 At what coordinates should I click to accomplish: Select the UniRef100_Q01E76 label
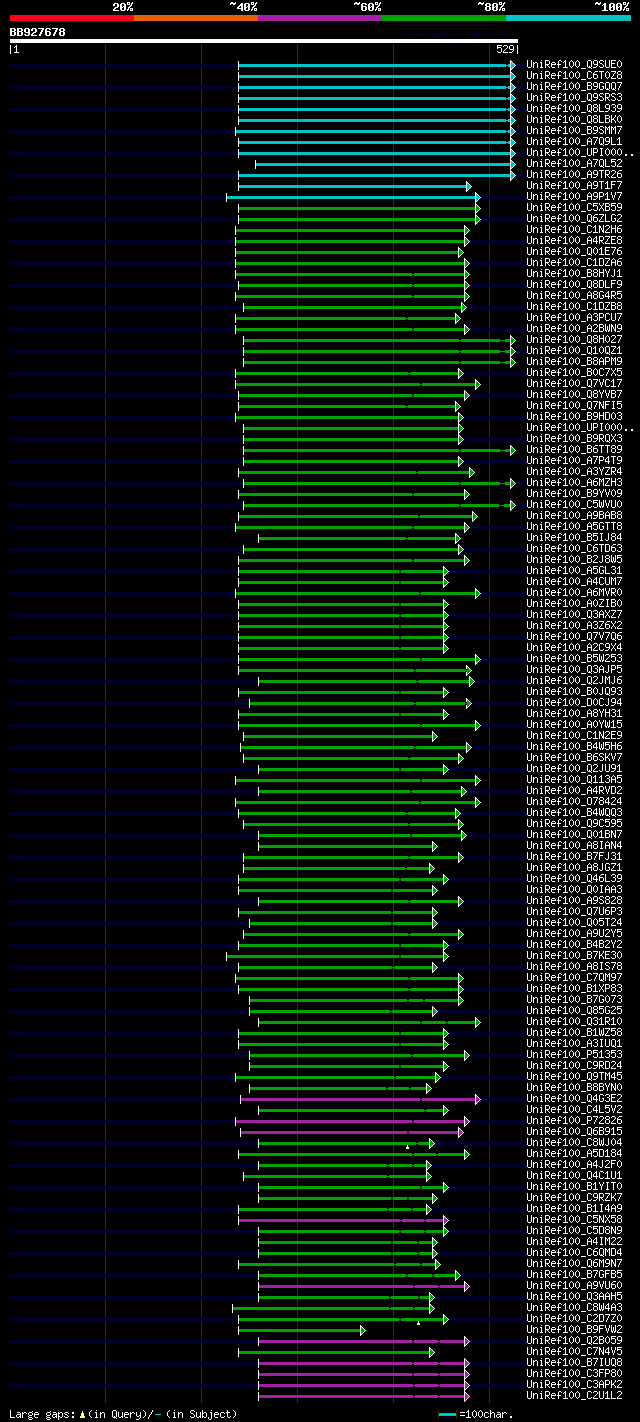[x=574, y=252]
